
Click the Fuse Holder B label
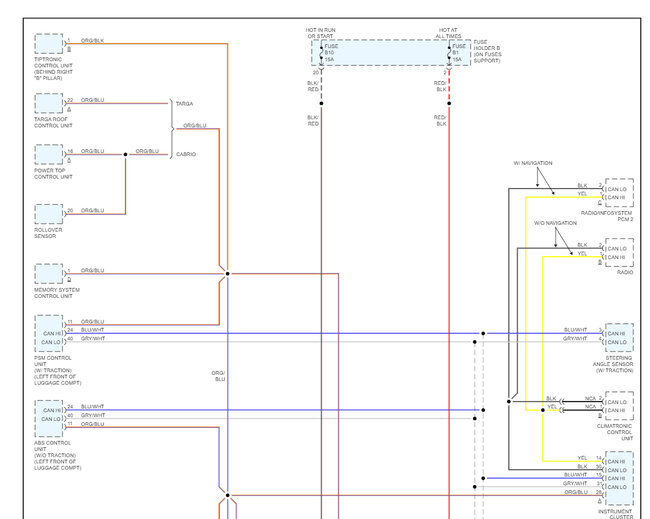click(488, 51)
